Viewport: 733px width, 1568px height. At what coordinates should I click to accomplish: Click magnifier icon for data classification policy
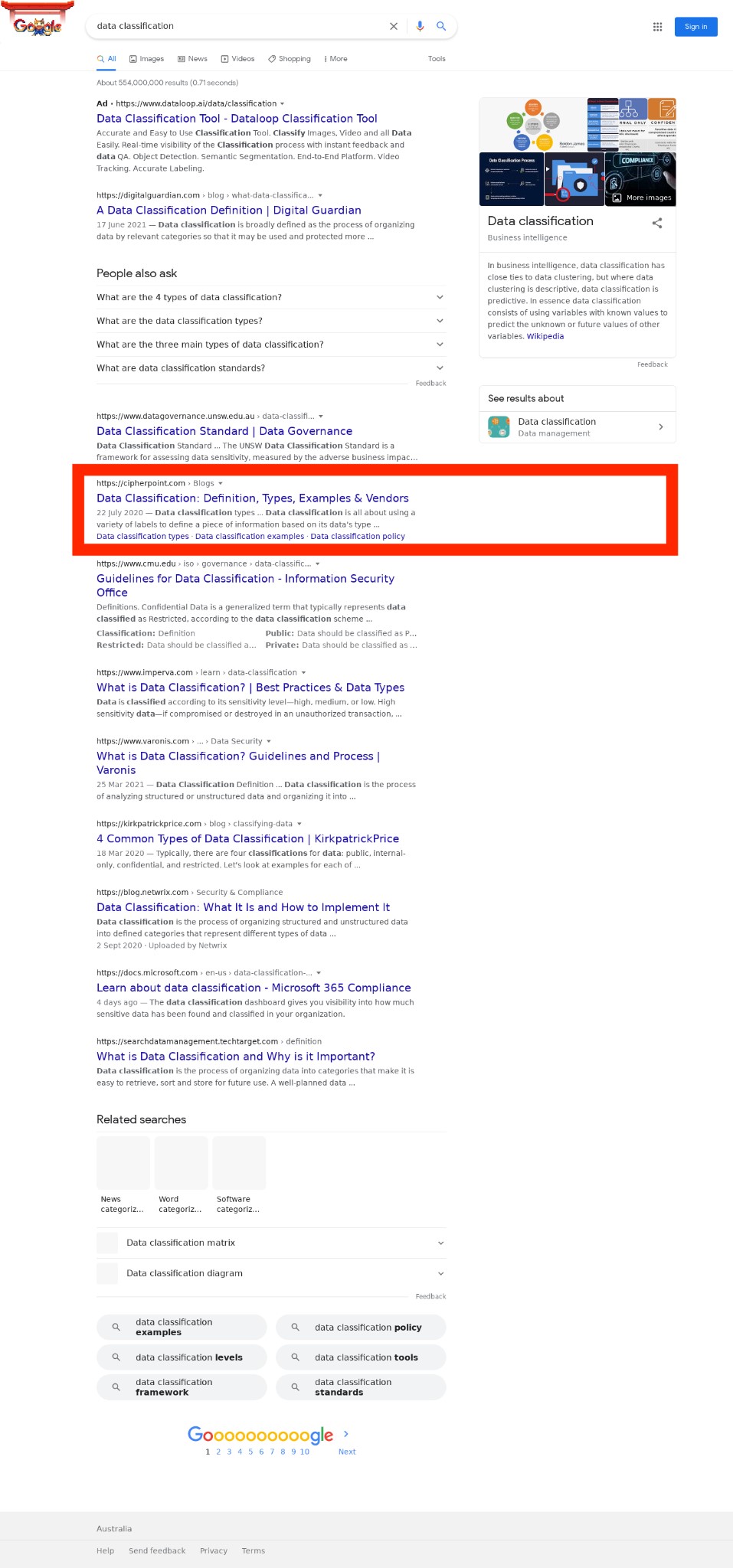point(296,1327)
